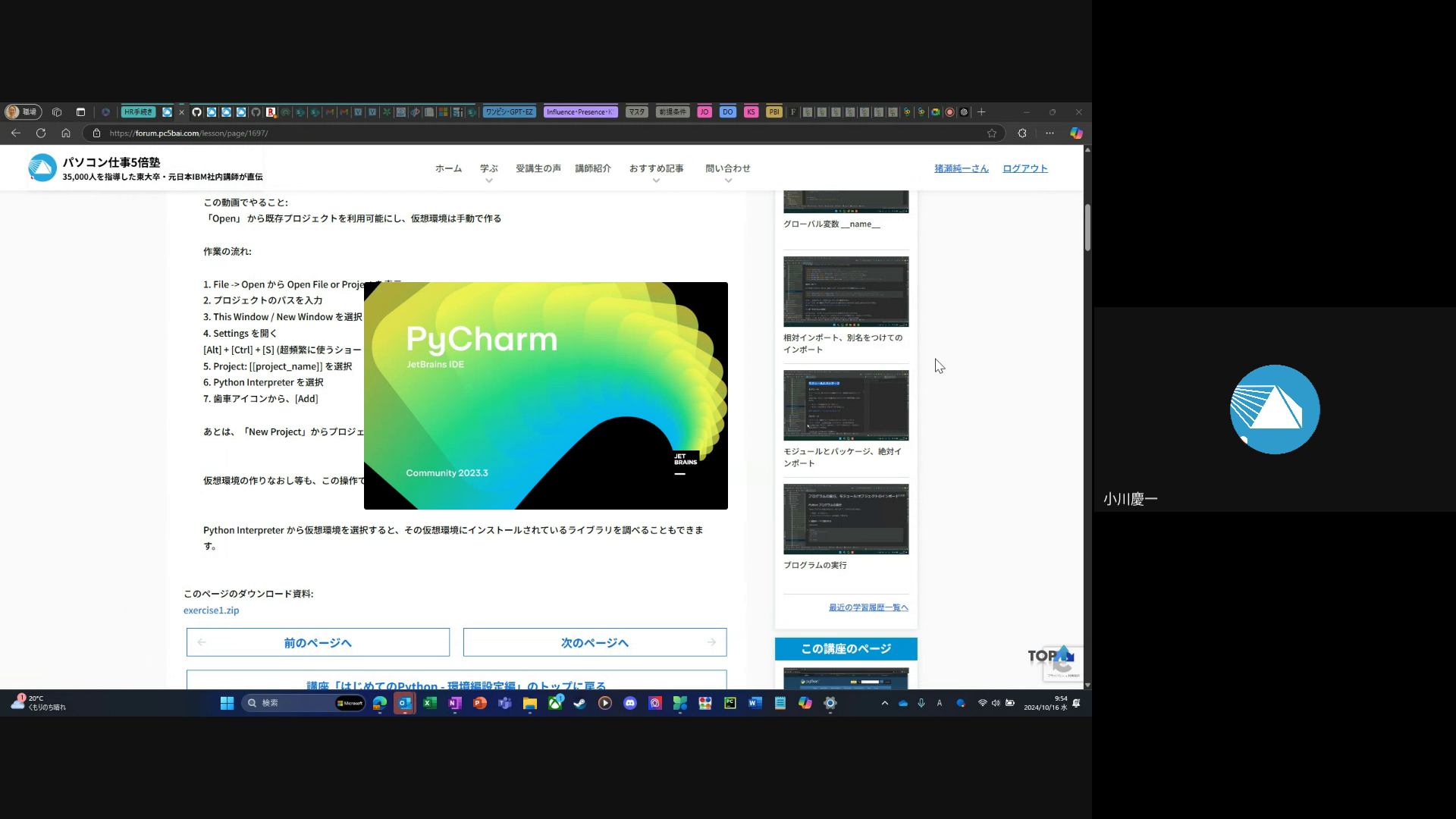
Task: Open the モジュールとパッケージ lesson thumbnail
Action: click(x=846, y=405)
